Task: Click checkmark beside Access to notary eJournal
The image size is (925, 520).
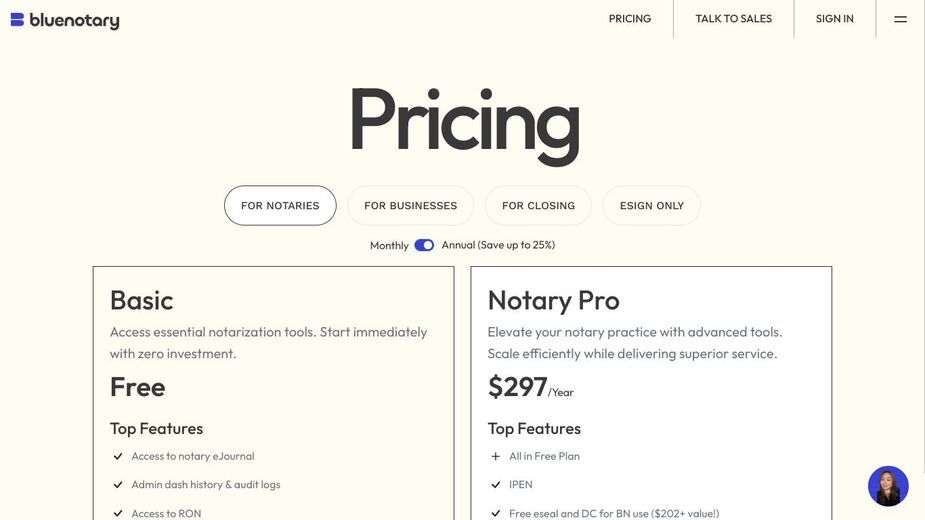Action: click(x=118, y=456)
